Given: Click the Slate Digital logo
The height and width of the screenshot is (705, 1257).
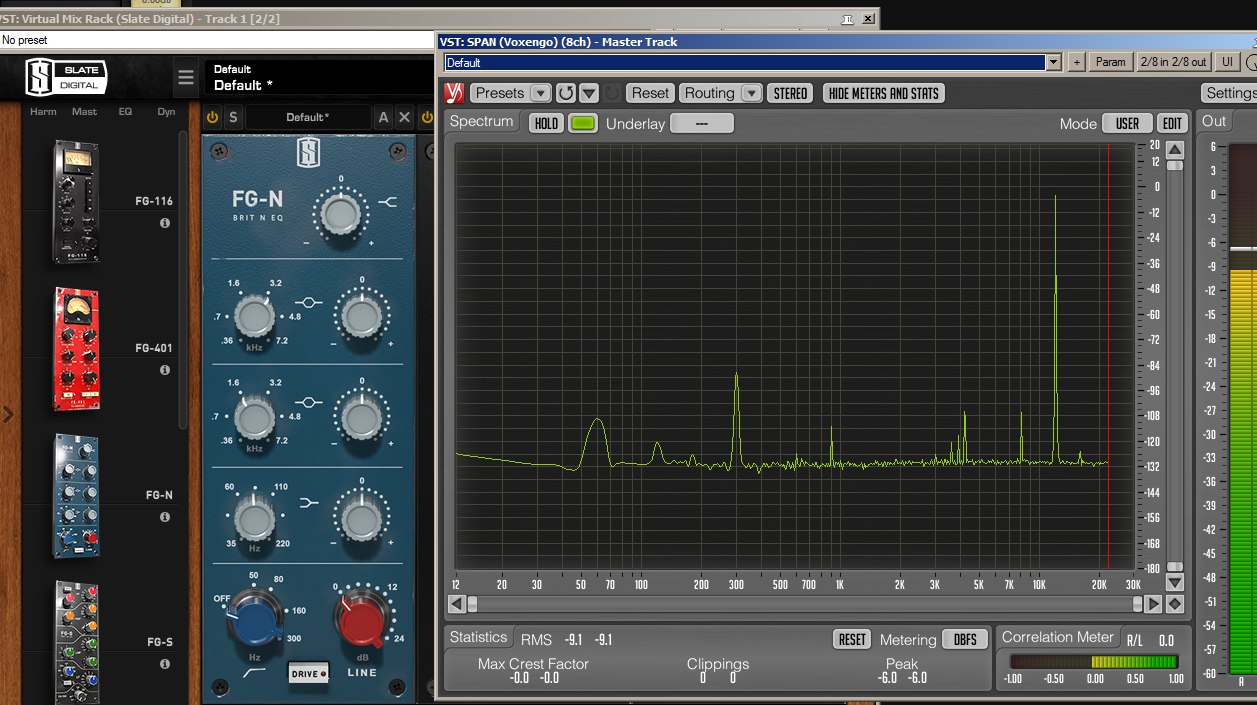Looking at the screenshot, I should (x=65, y=77).
